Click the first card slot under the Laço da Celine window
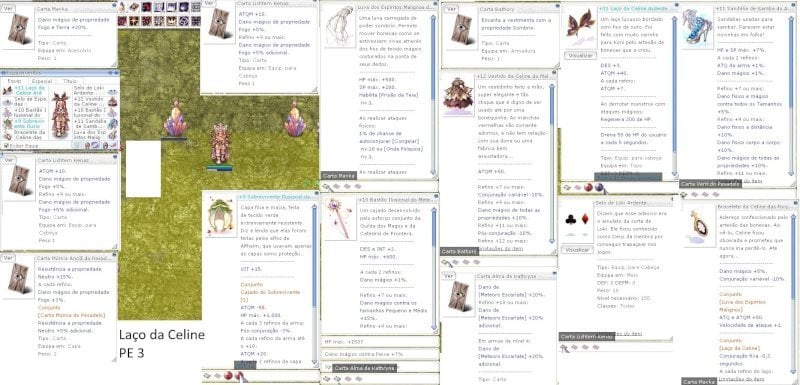Image resolution: width=800 pixels, height=385 pixels. point(567,188)
